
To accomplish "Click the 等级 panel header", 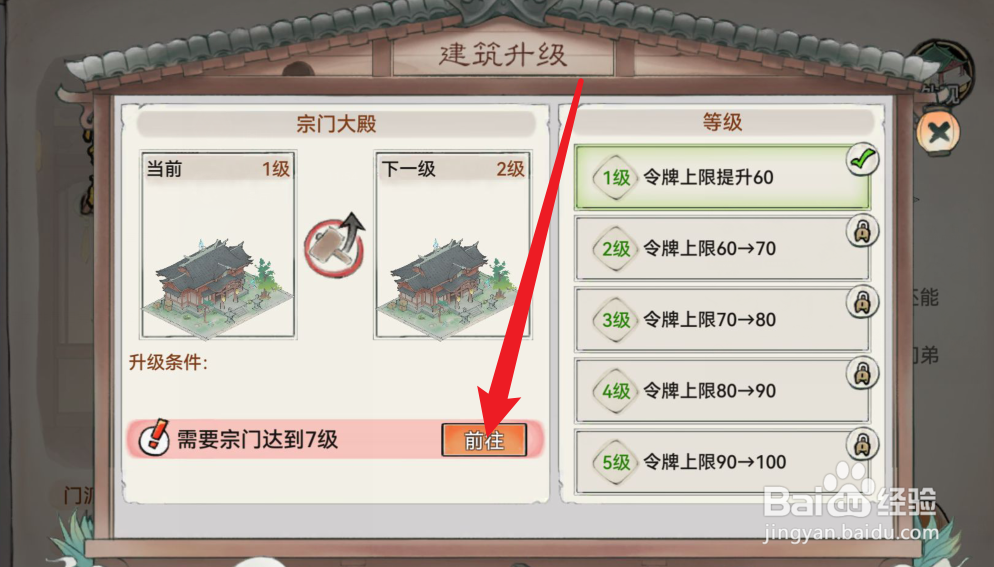I will (x=722, y=121).
